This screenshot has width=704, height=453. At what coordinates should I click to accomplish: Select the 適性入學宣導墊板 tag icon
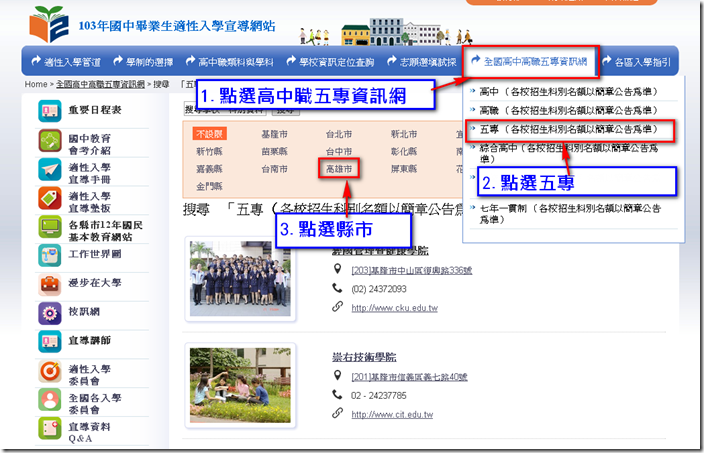tap(49, 198)
